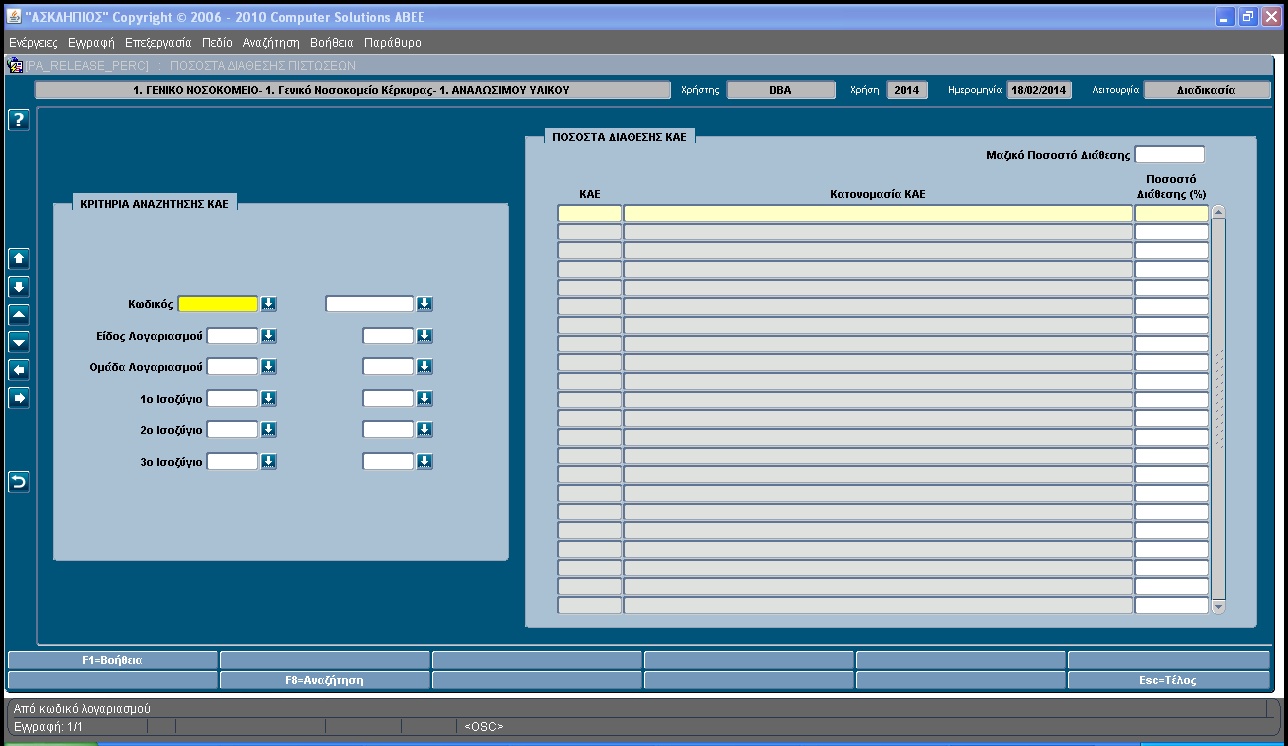
Task: Open value list for first Ομάδα Λογαριασμού field
Action: [x=268, y=367]
